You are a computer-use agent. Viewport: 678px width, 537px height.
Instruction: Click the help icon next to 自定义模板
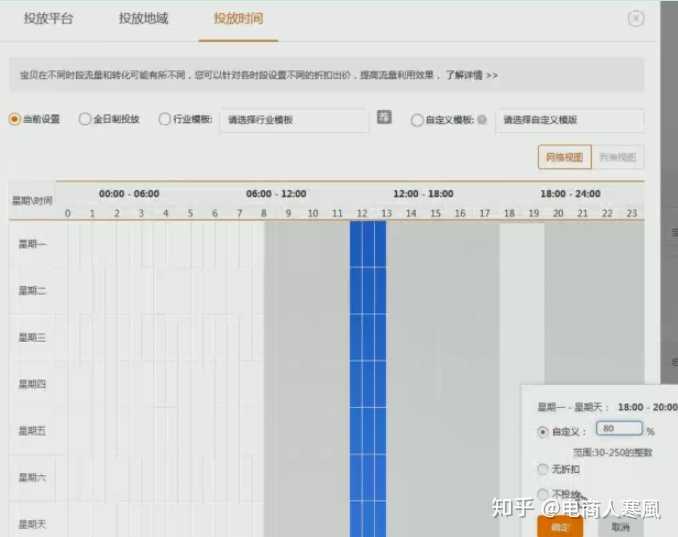tap(482, 120)
